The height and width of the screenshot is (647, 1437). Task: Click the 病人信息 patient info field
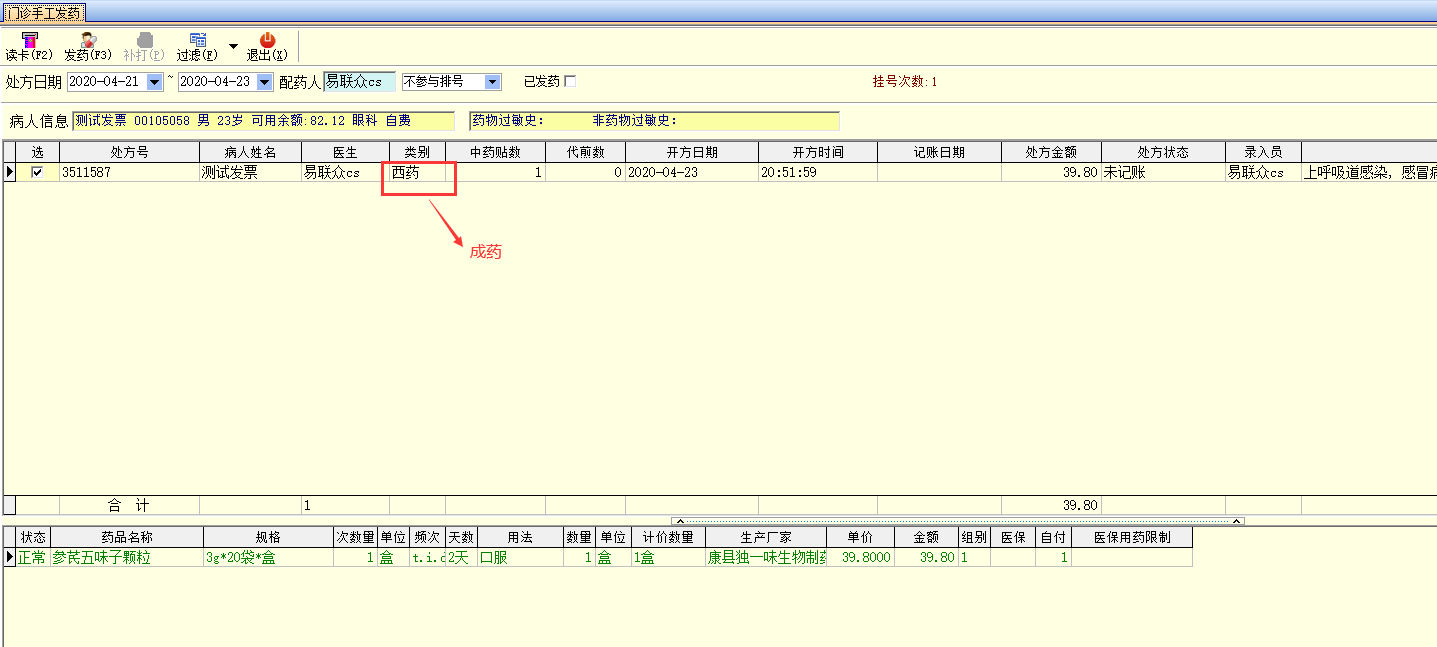263,121
